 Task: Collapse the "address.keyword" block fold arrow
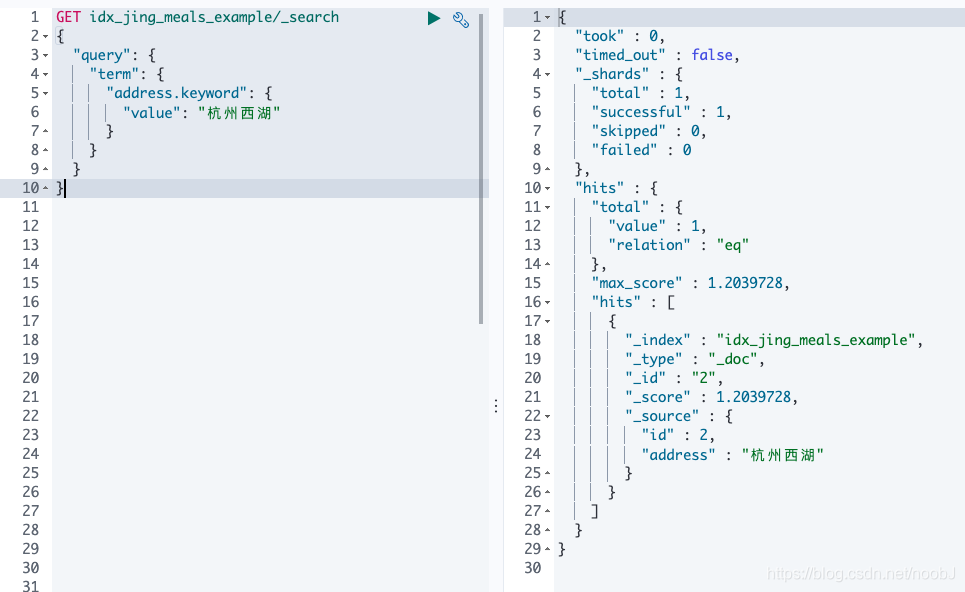click(x=46, y=94)
